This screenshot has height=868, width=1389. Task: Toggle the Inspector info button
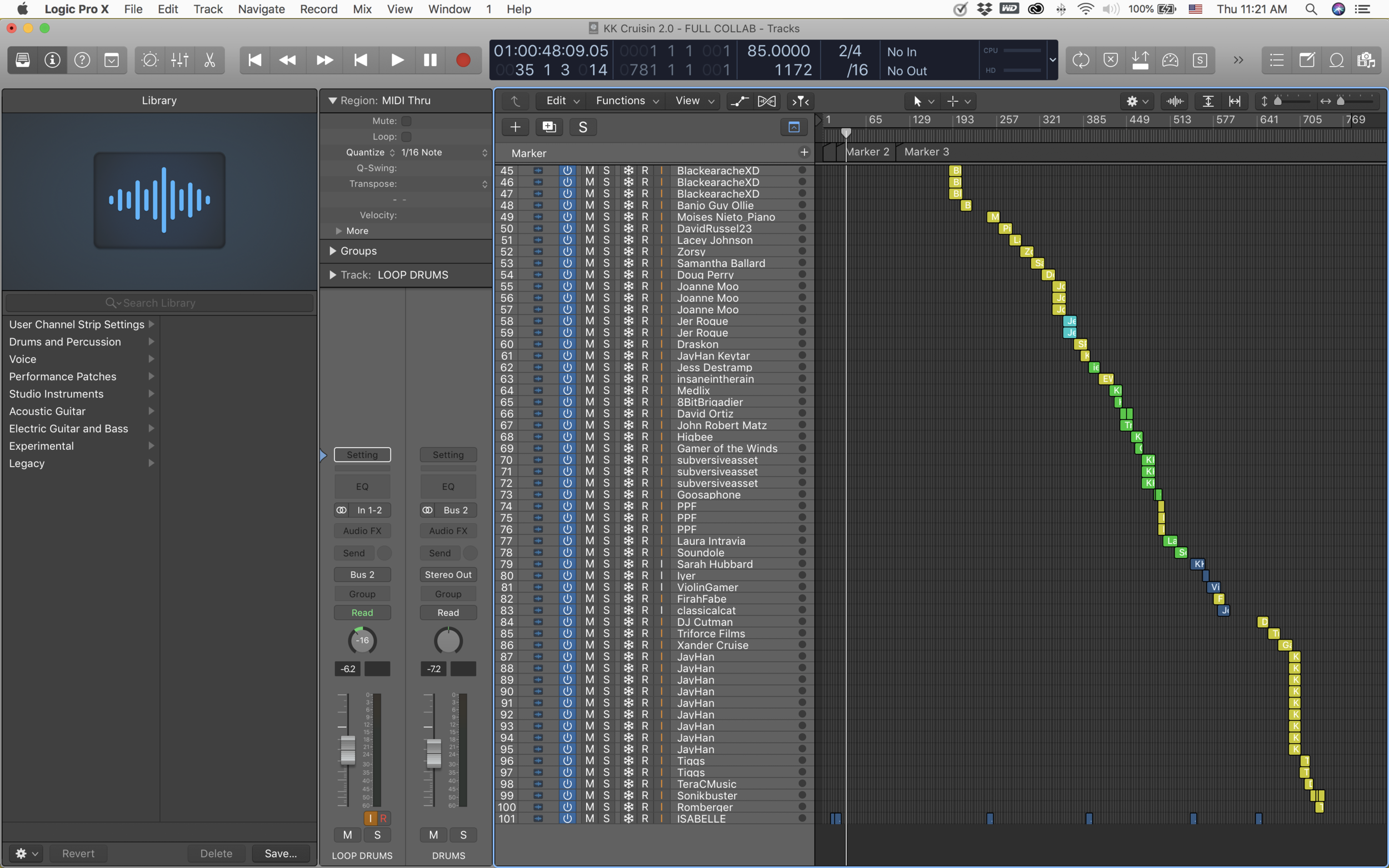(52, 60)
